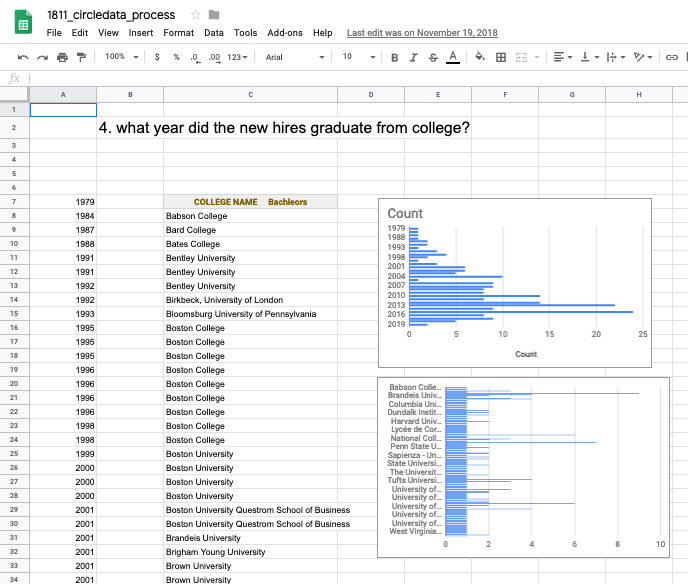Open the last edit November 19 link
This screenshot has width=688, height=584.
coord(422,33)
